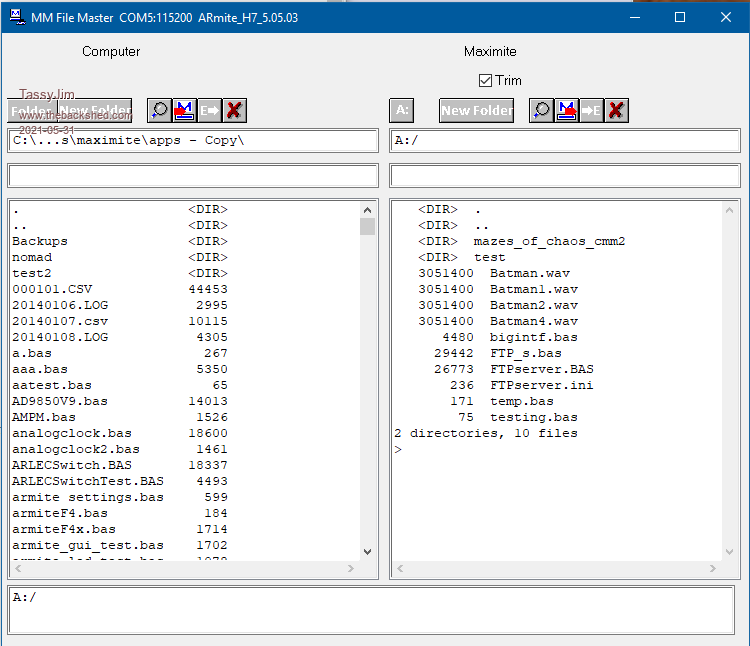750x646 pixels.
Task: Select FTPserver.BAS in the Maximite list
Action: [x=541, y=369]
